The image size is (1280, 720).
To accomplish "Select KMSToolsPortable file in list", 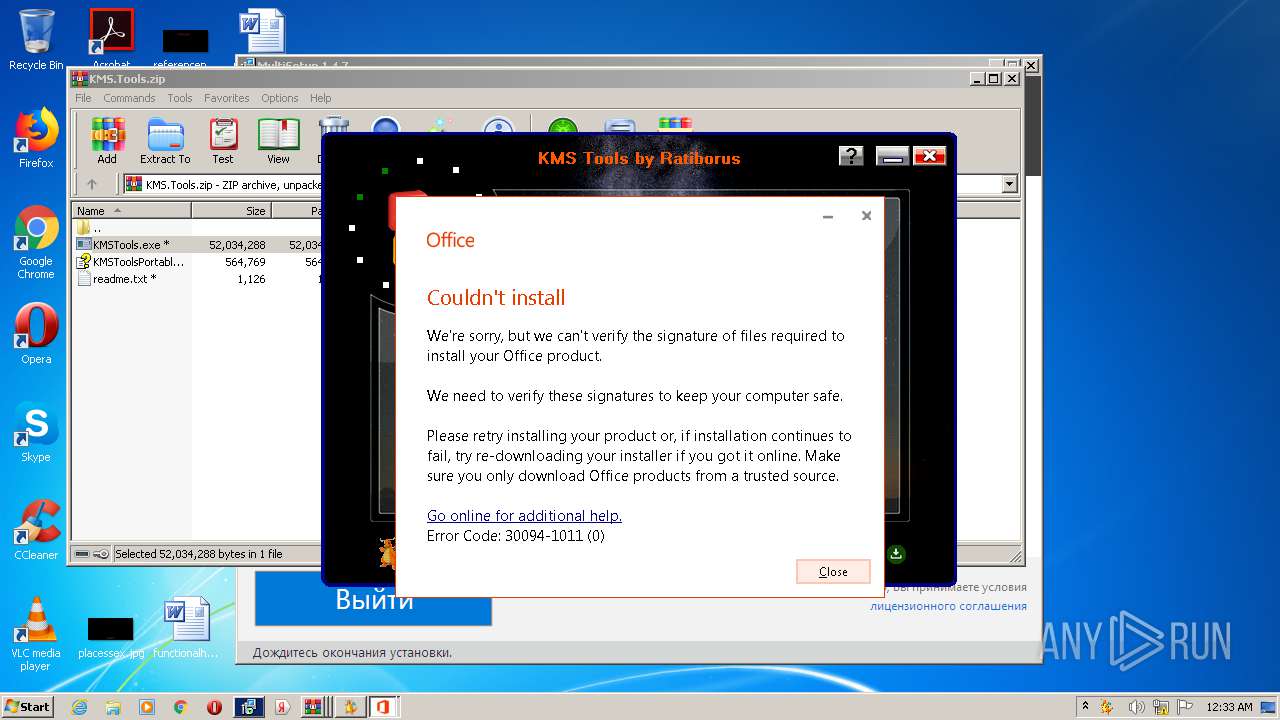I will [x=130, y=262].
